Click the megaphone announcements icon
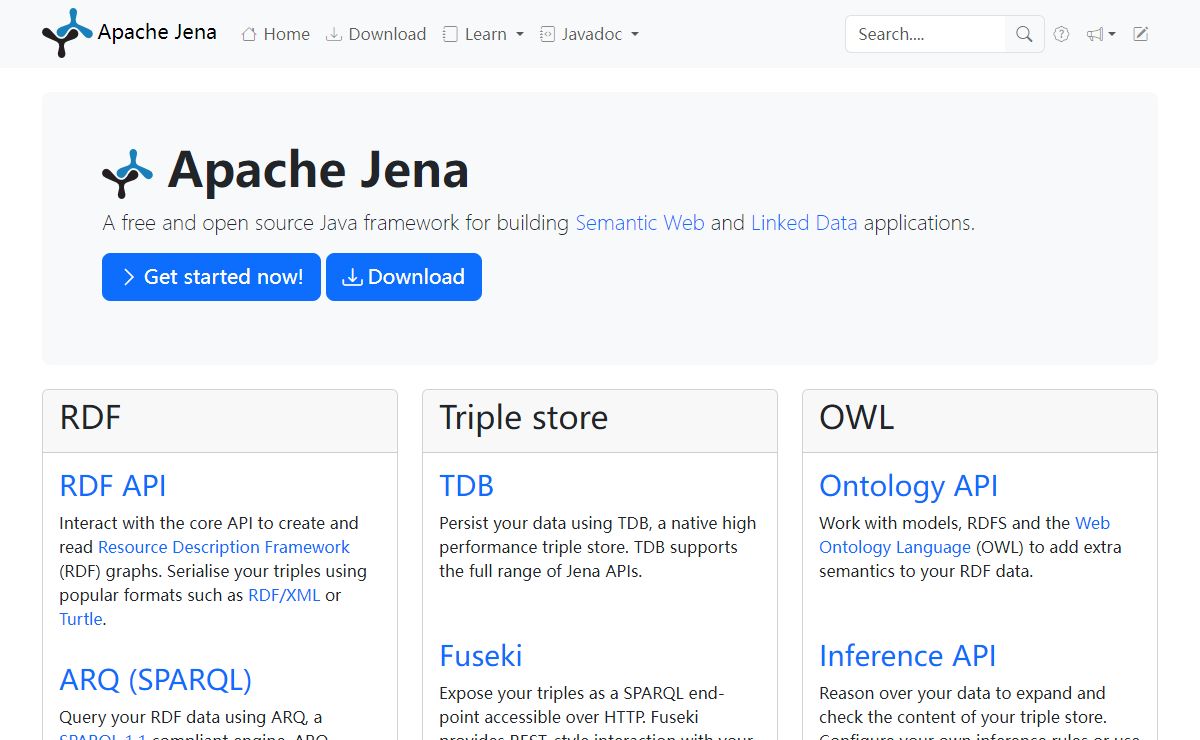The image size is (1200, 740). coord(1095,34)
